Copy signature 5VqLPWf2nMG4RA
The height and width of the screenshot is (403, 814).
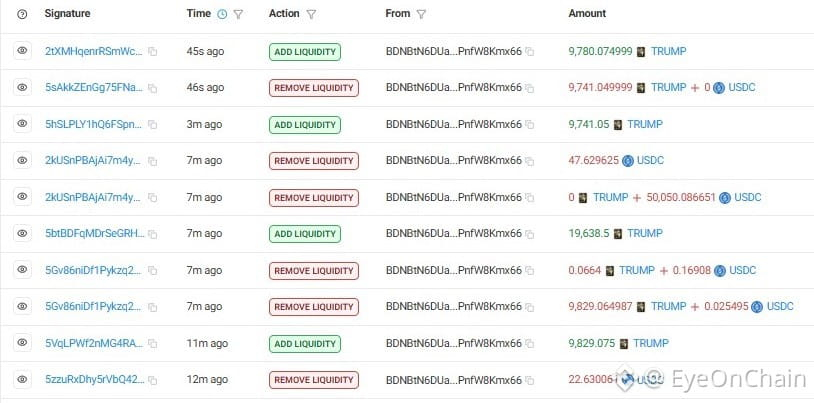tap(152, 343)
